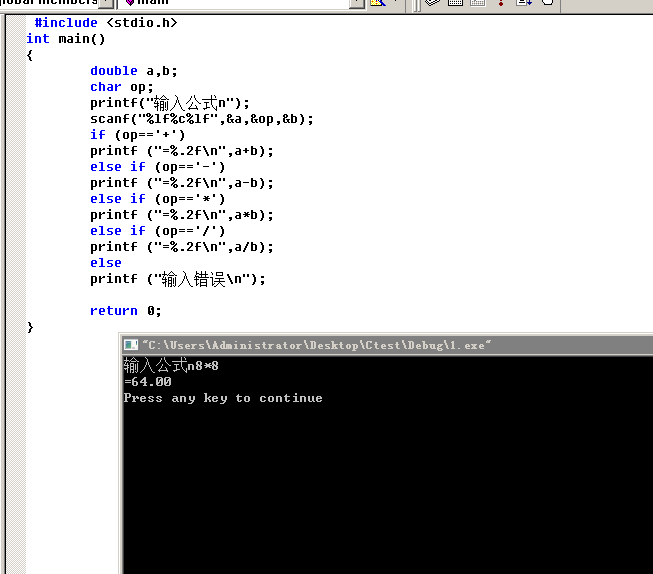Click the printf line with a/b
Viewport: 653px width, 574px height.
pyautogui.click(x=182, y=247)
